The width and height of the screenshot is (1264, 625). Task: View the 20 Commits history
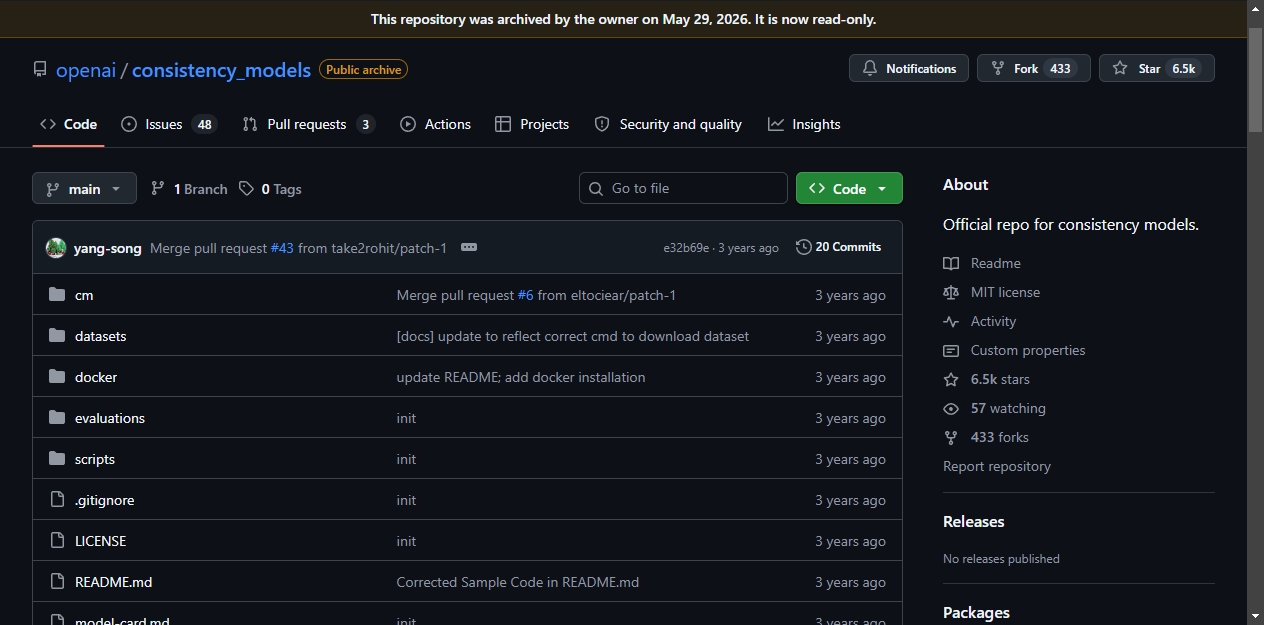tap(838, 247)
